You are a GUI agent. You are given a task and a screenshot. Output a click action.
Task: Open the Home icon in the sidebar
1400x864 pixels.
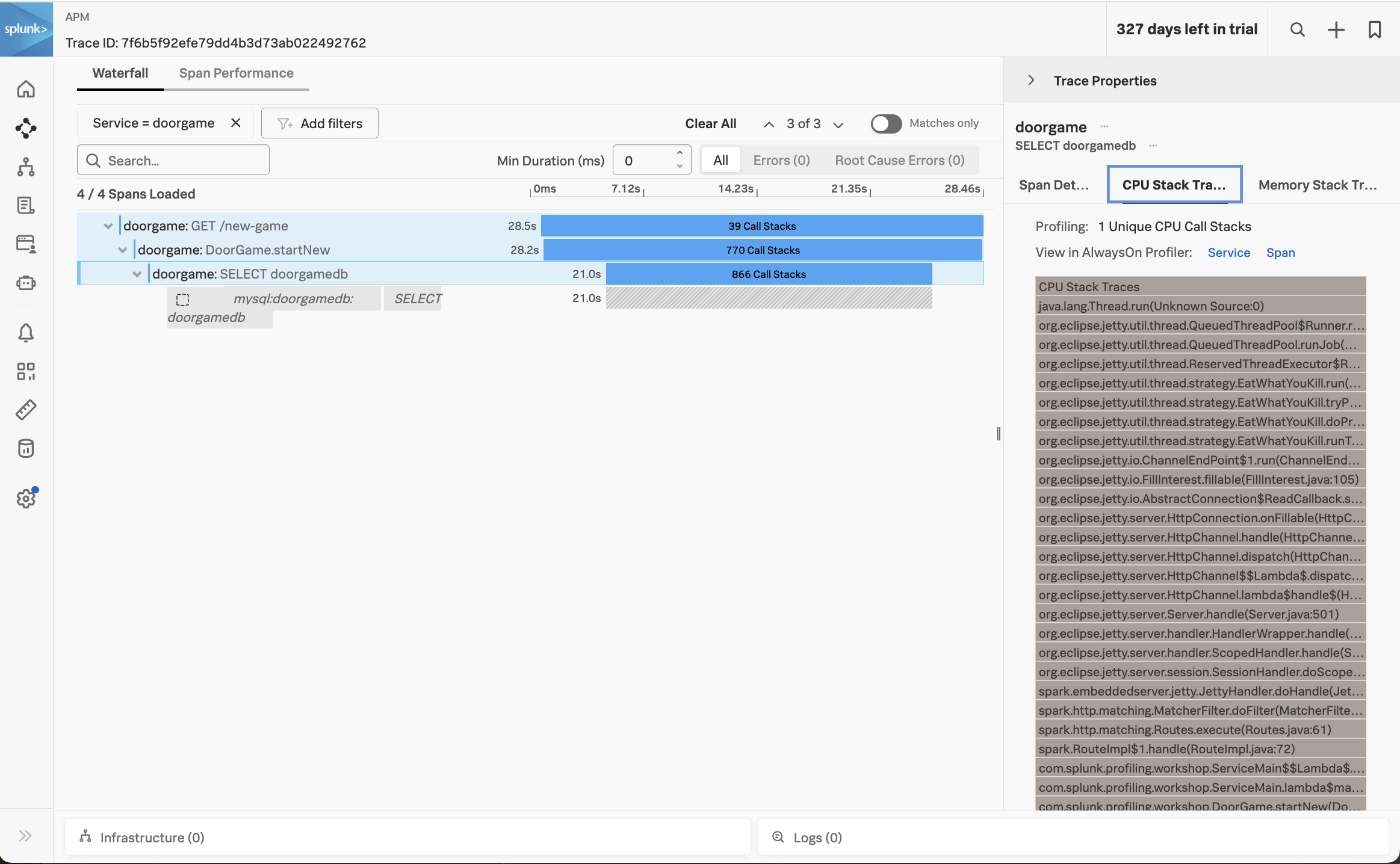point(26,88)
